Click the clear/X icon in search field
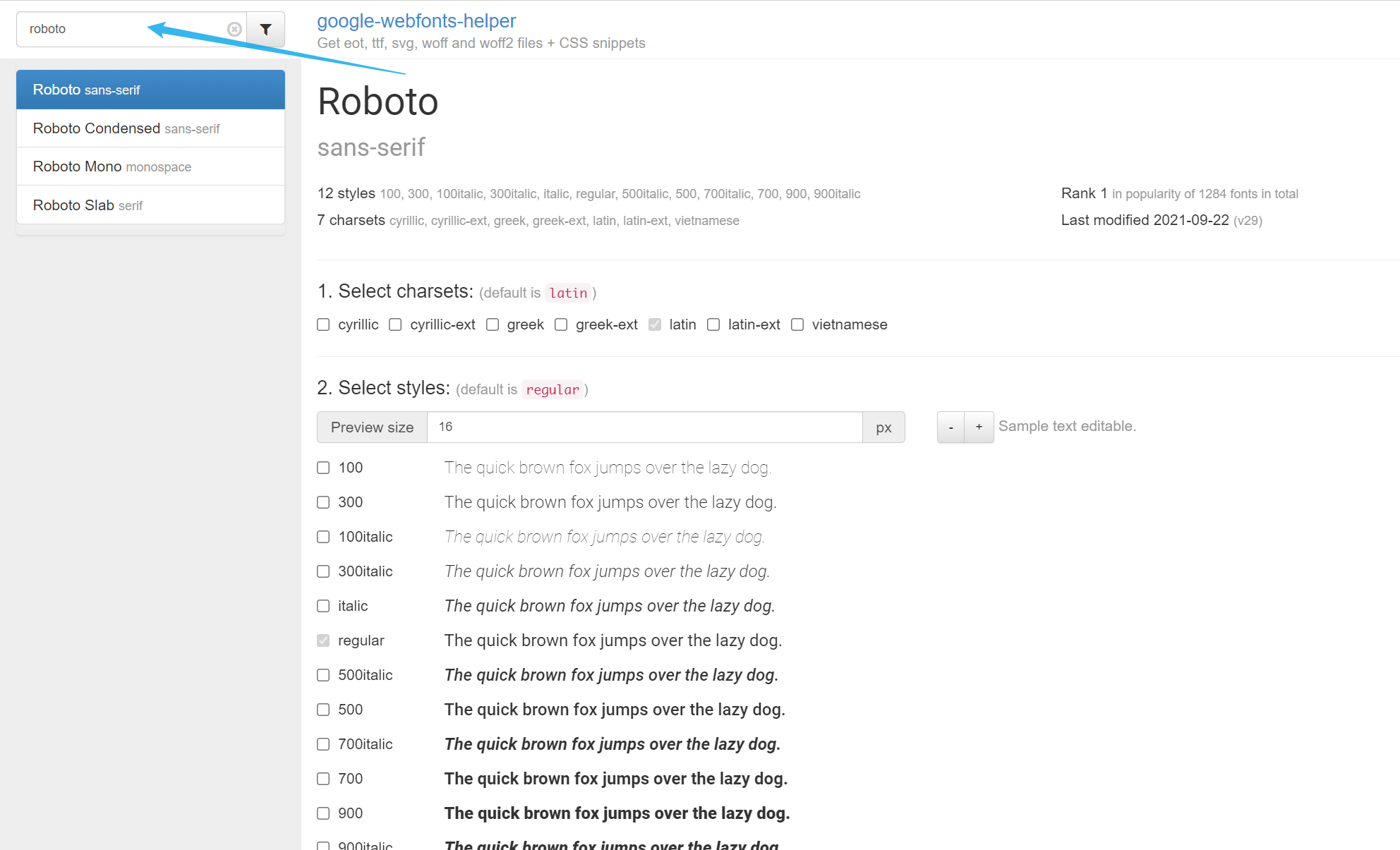The height and width of the screenshot is (850, 1400). tap(234, 27)
